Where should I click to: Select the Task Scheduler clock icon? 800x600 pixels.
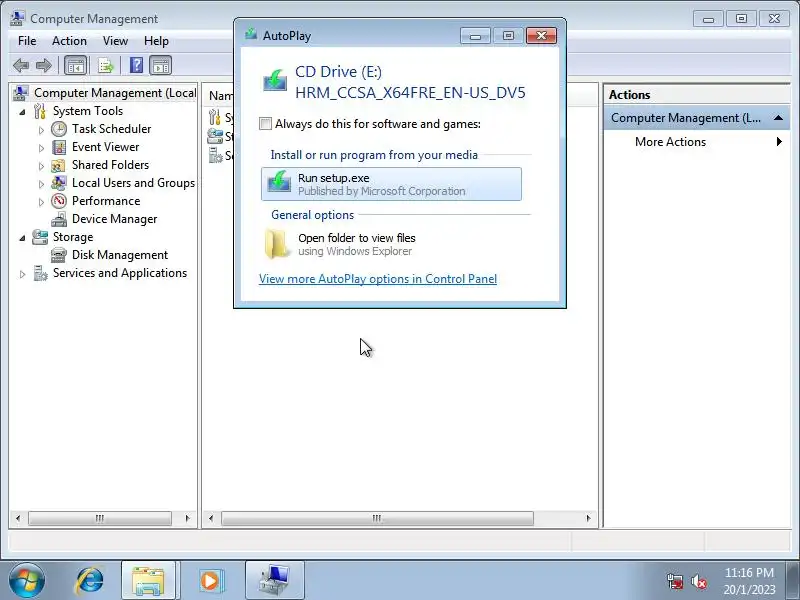click(59, 129)
